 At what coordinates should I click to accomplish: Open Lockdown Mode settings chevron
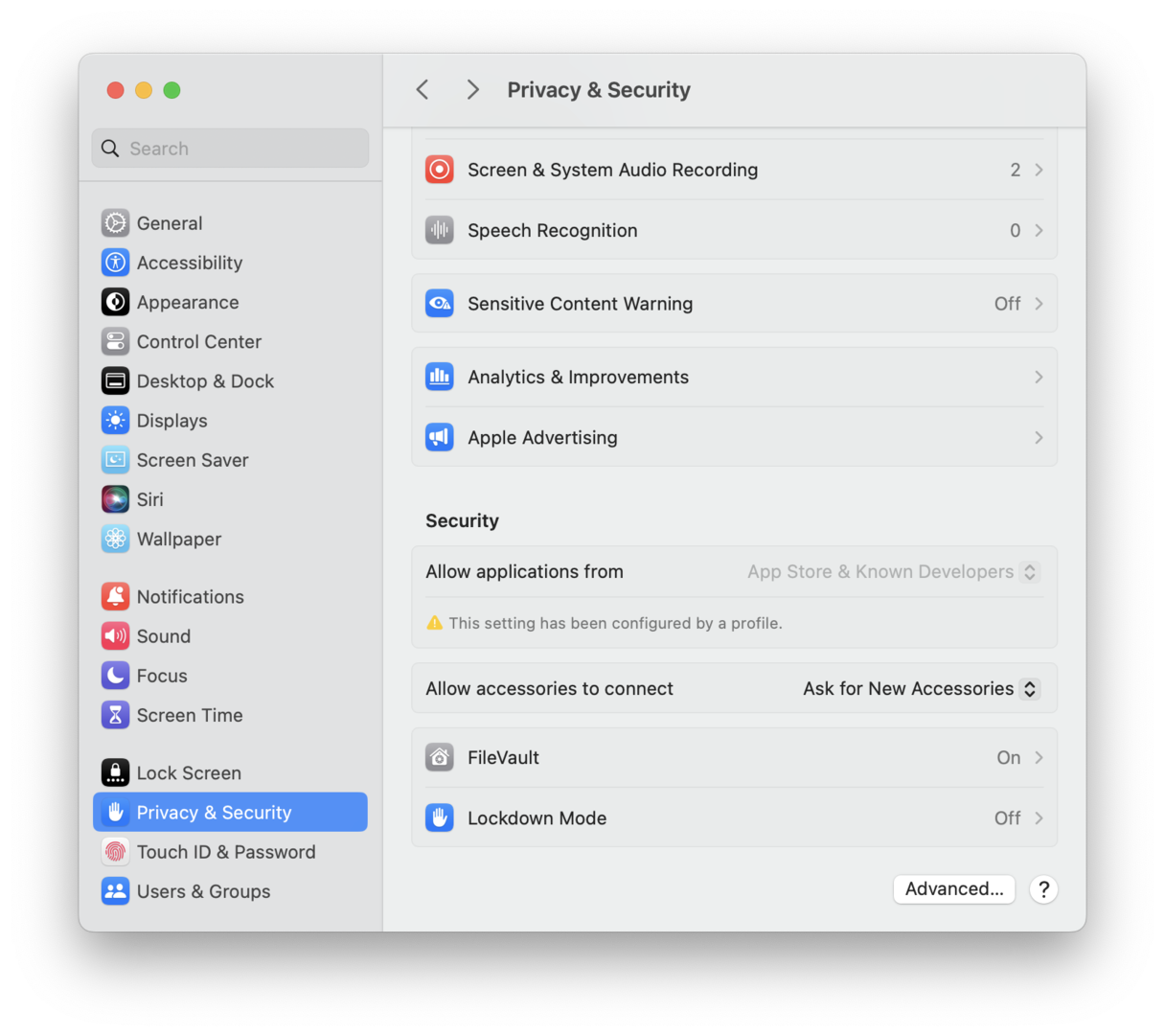point(1039,817)
